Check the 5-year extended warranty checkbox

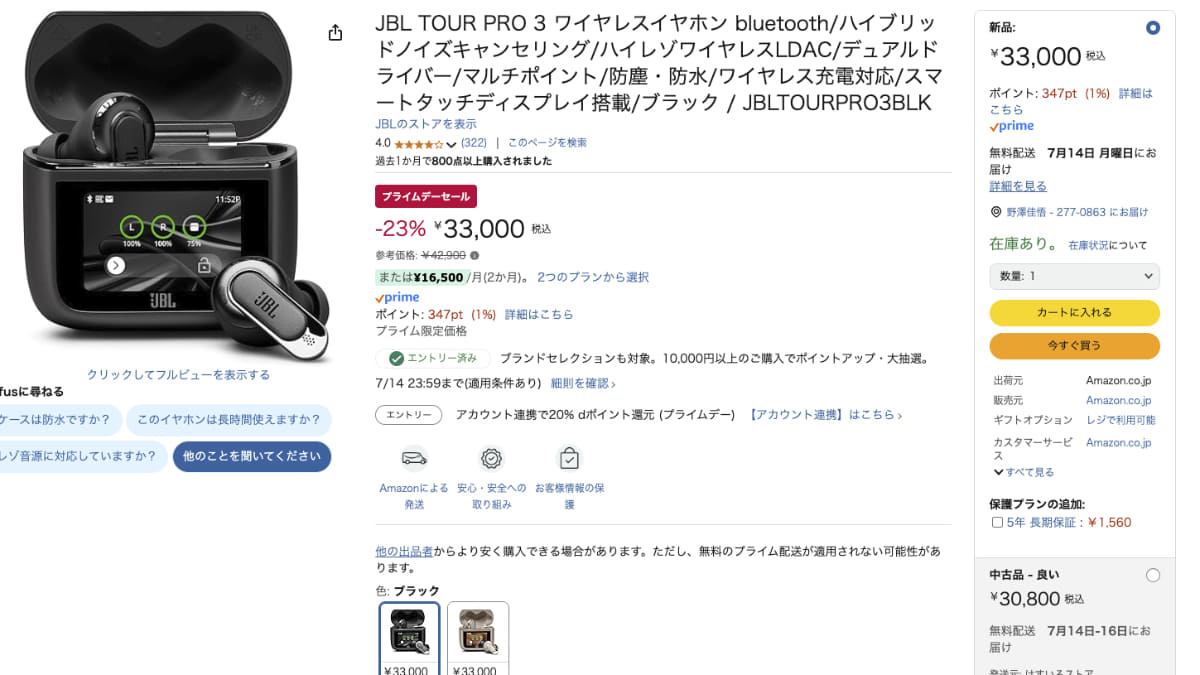click(997, 522)
